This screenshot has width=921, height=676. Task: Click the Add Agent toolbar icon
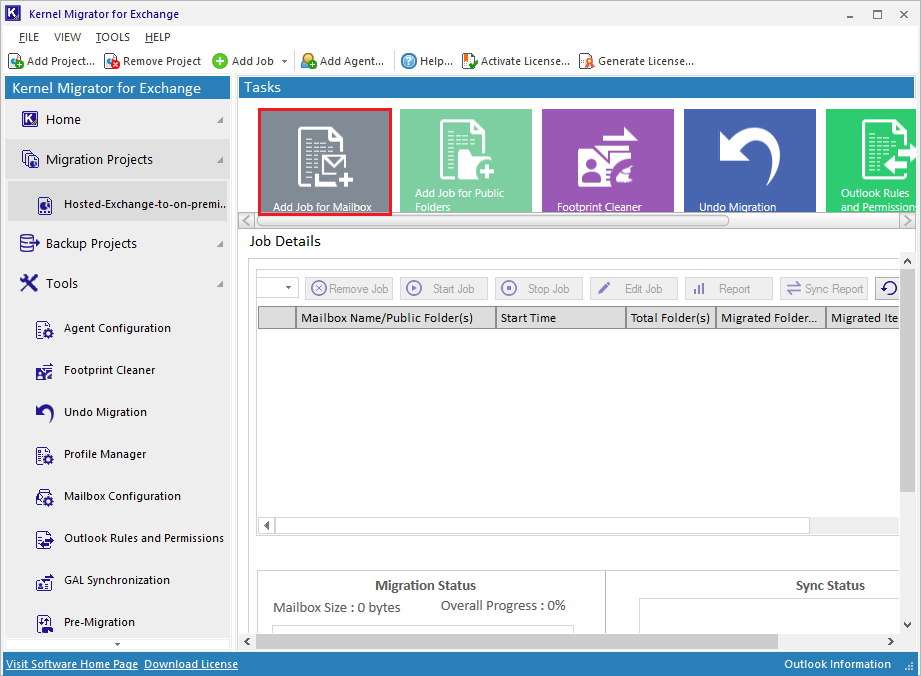308,61
